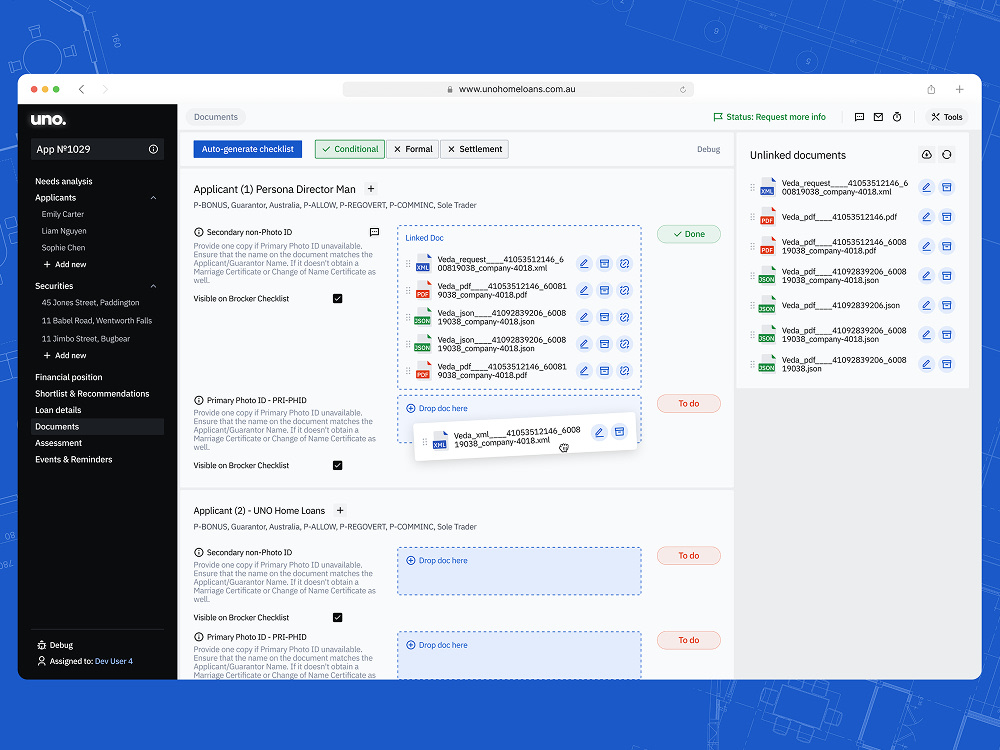Screen dimensions: 1000x750
Task: Archive unlinked Veda_pdf____41092839206.json
Action: point(946,305)
